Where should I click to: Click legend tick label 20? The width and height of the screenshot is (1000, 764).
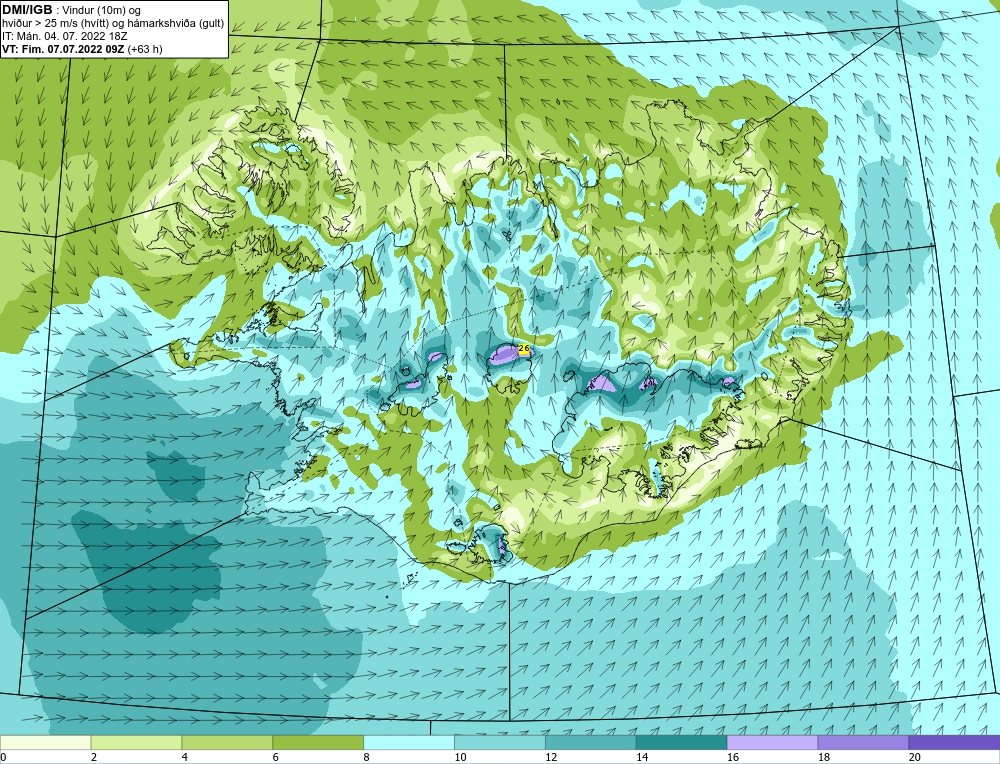[915, 757]
